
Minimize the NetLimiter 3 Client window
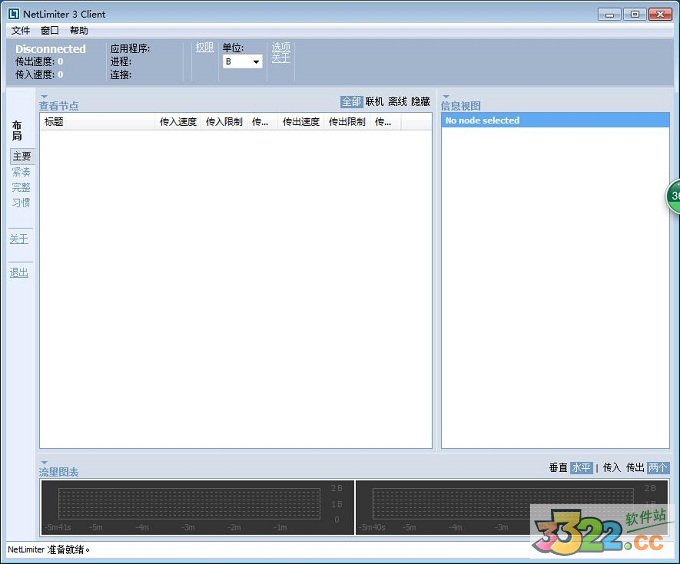(609, 15)
